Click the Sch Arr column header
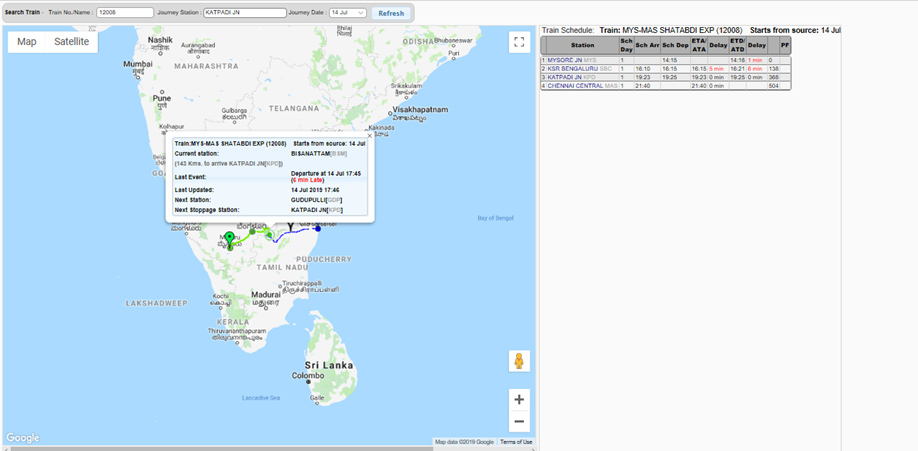This screenshot has width=918, height=451. (x=648, y=45)
